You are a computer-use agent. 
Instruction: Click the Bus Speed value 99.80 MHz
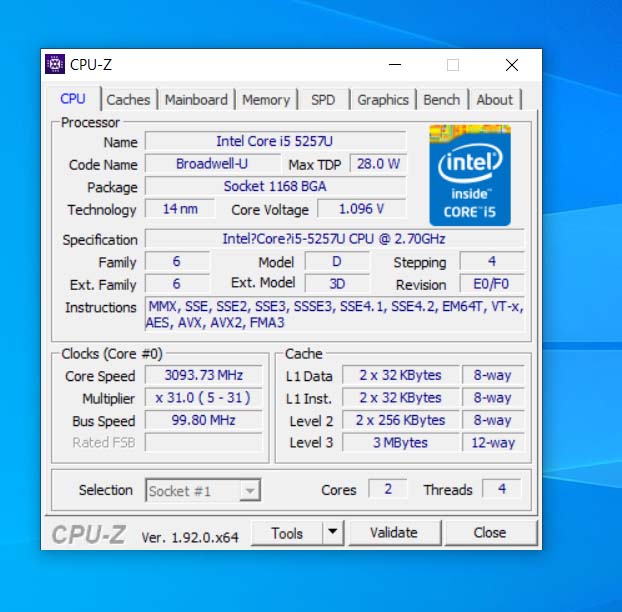point(203,420)
